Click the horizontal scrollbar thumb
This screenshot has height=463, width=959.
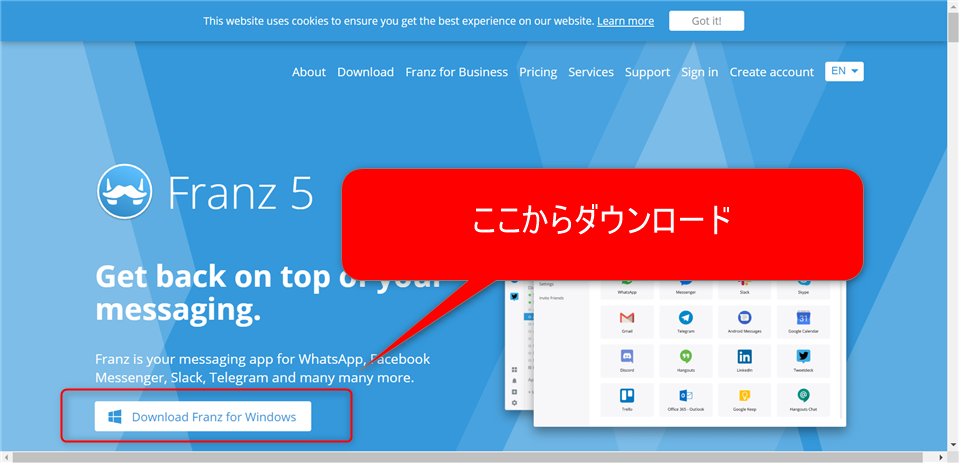(x=467, y=457)
